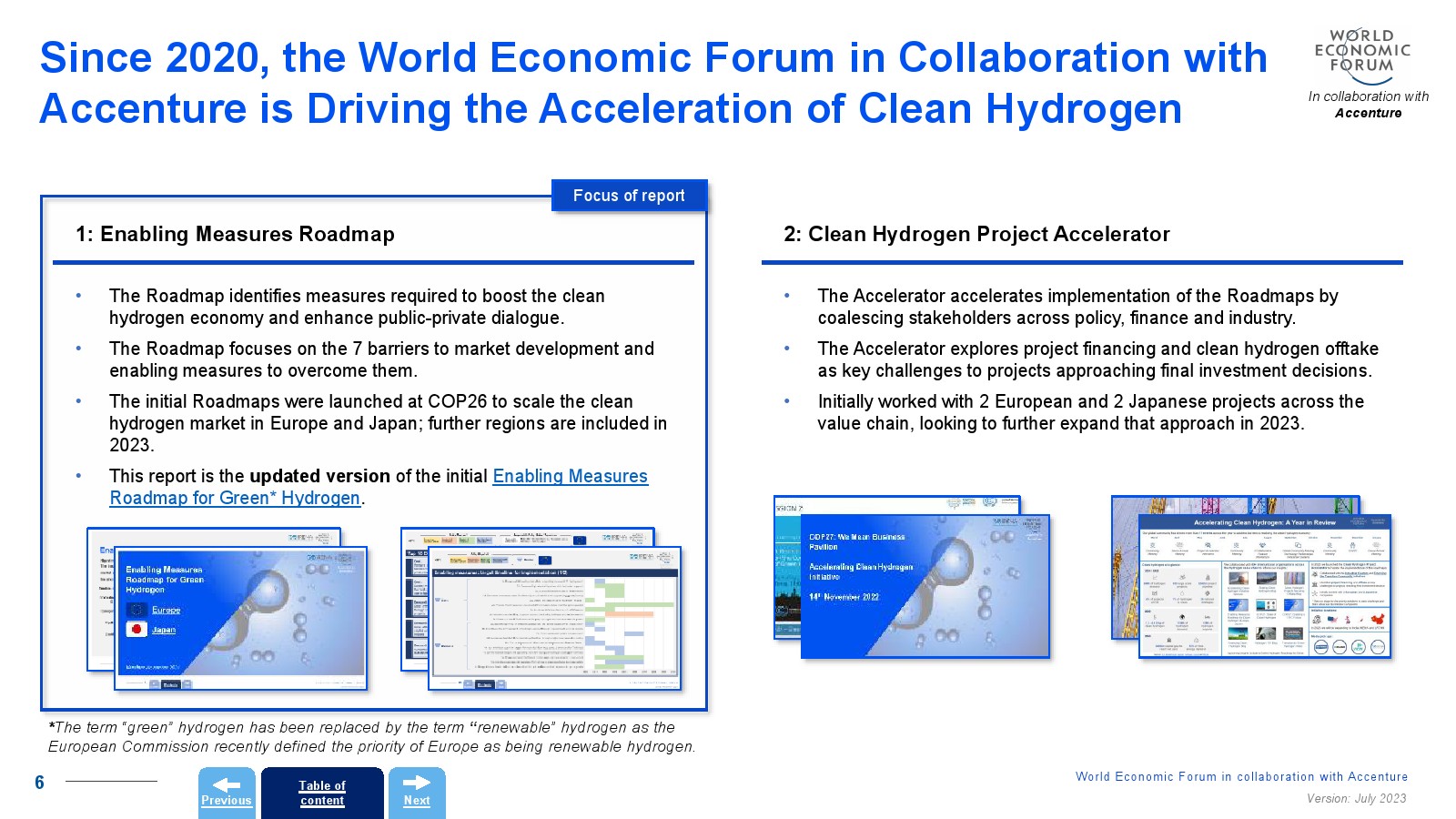This screenshot has width=1456, height=819.
Task: Open the Enabling Measures Roadmap hyperlink
Action: [x=570, y=476]
